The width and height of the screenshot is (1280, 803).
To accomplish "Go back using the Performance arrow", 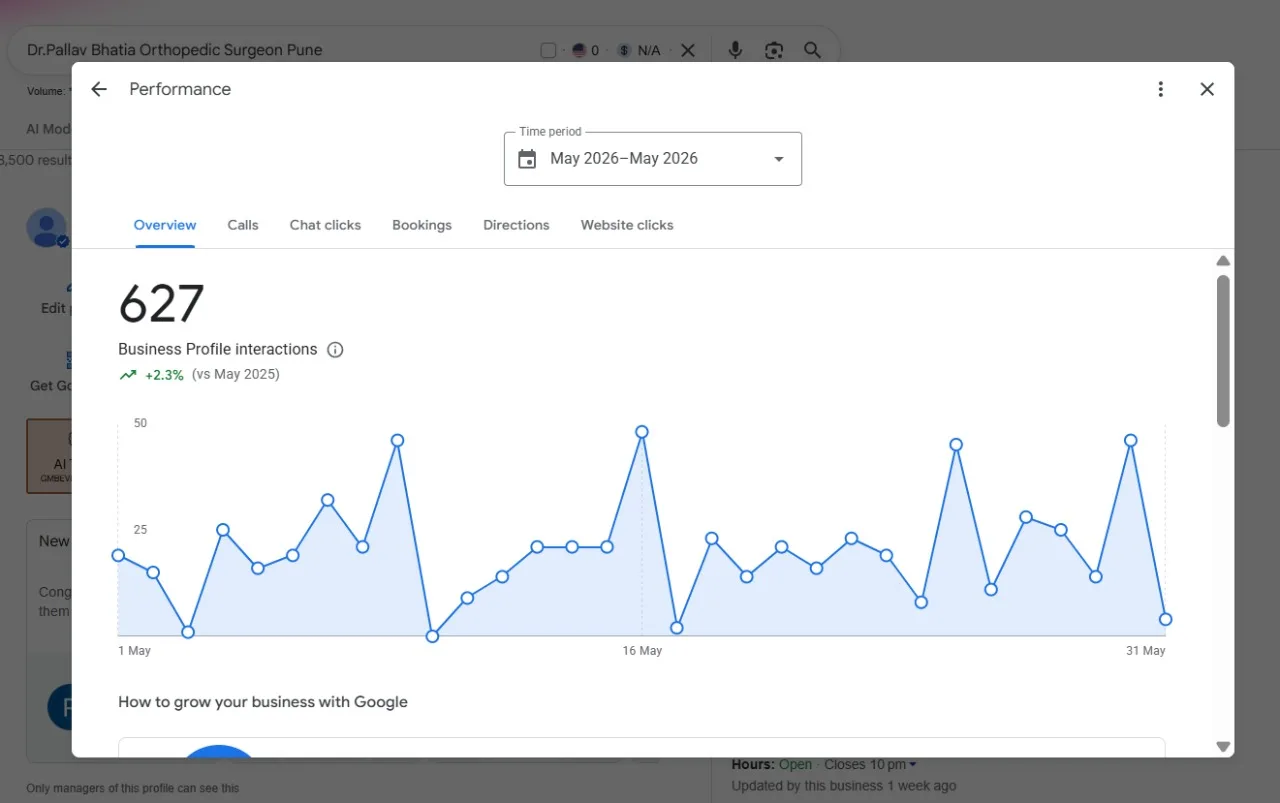I will pyautogui.click(x=98, y=89).
